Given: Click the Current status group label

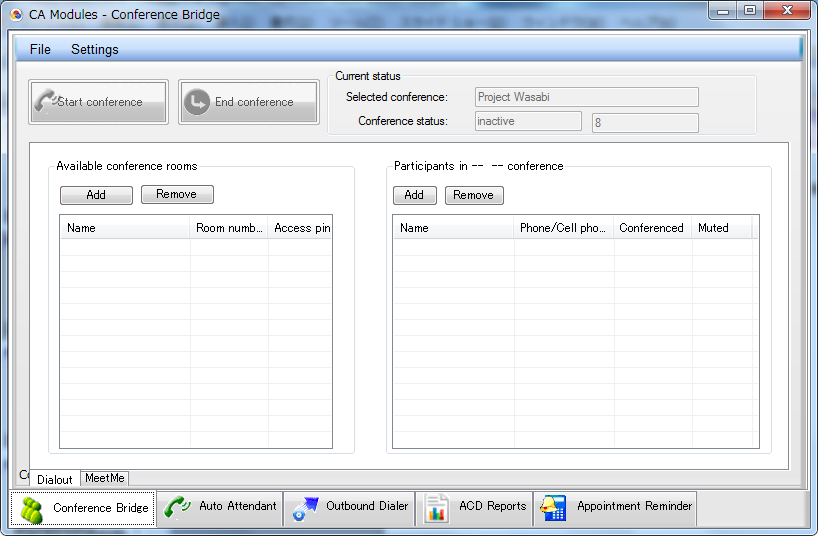Looking at the screenshot, I should pyautogui.click(x=368, y=76).
